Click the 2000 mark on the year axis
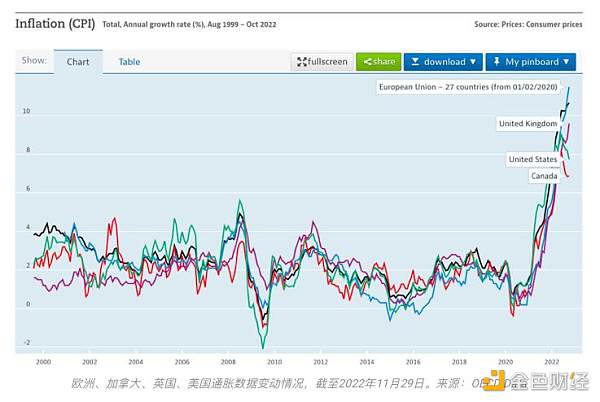 [x=42, y=361]
